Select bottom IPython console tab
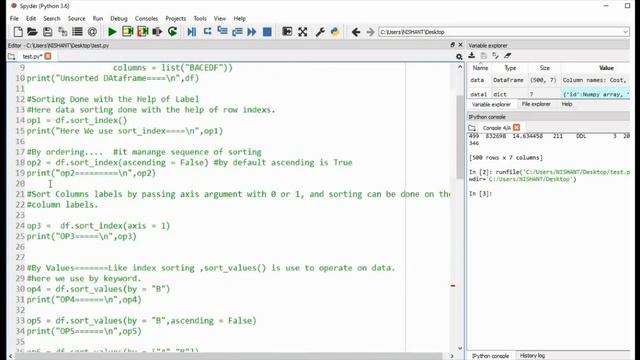The height and width of the screenshot is (360, 640). pyautogui.click(x=490, y=356)
